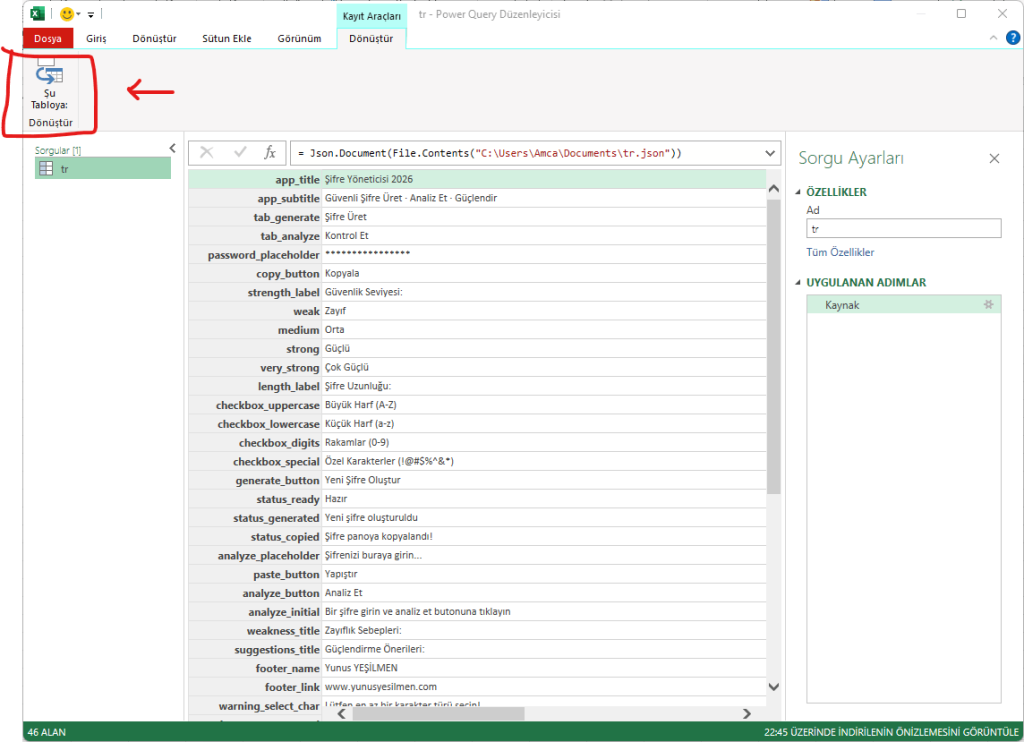Click the Güçlendirme Önerileri: value

pos(375,650)
